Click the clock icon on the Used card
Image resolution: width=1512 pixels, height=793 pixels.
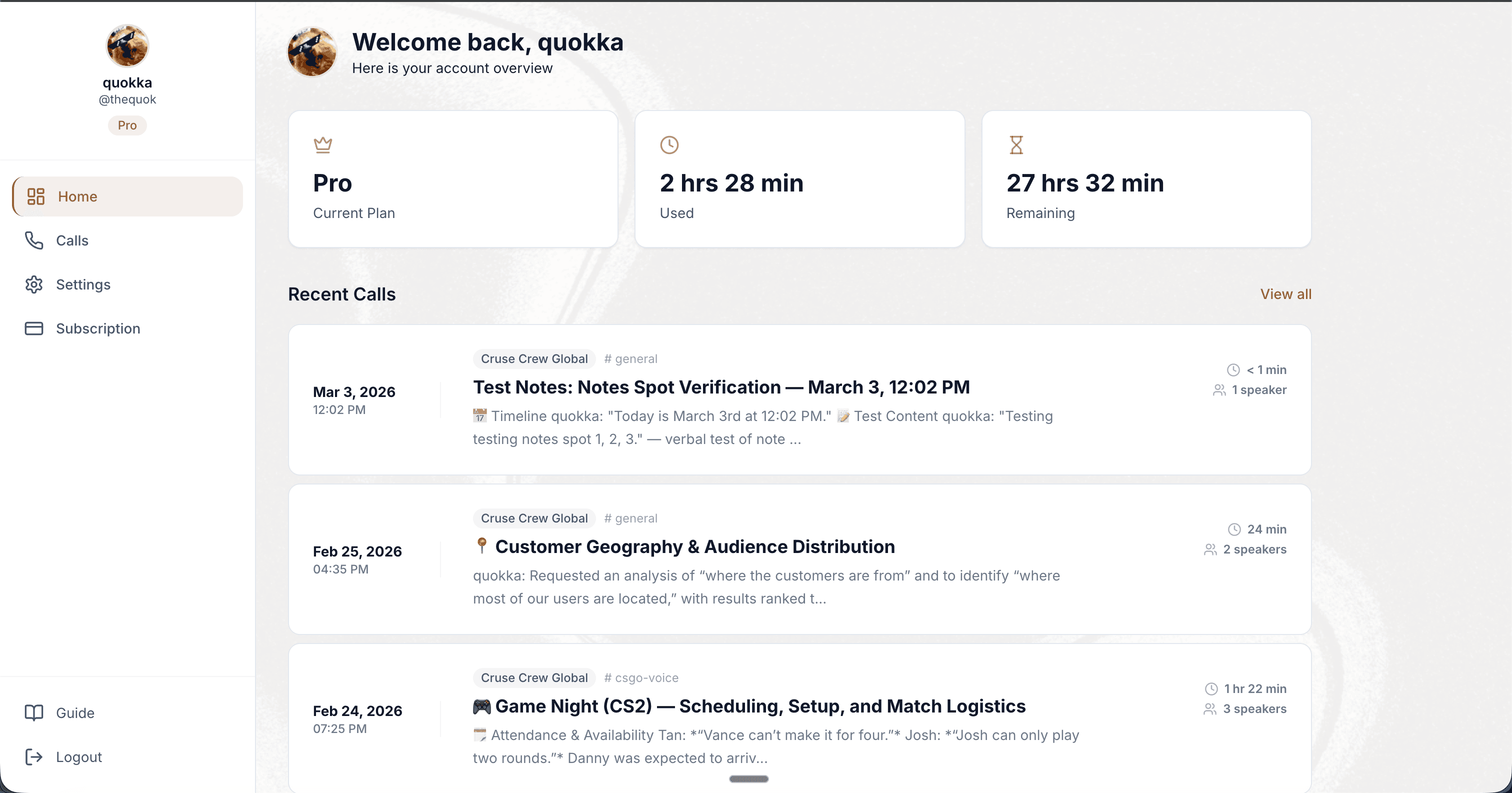pyautogui.click(x=669, y=144)
